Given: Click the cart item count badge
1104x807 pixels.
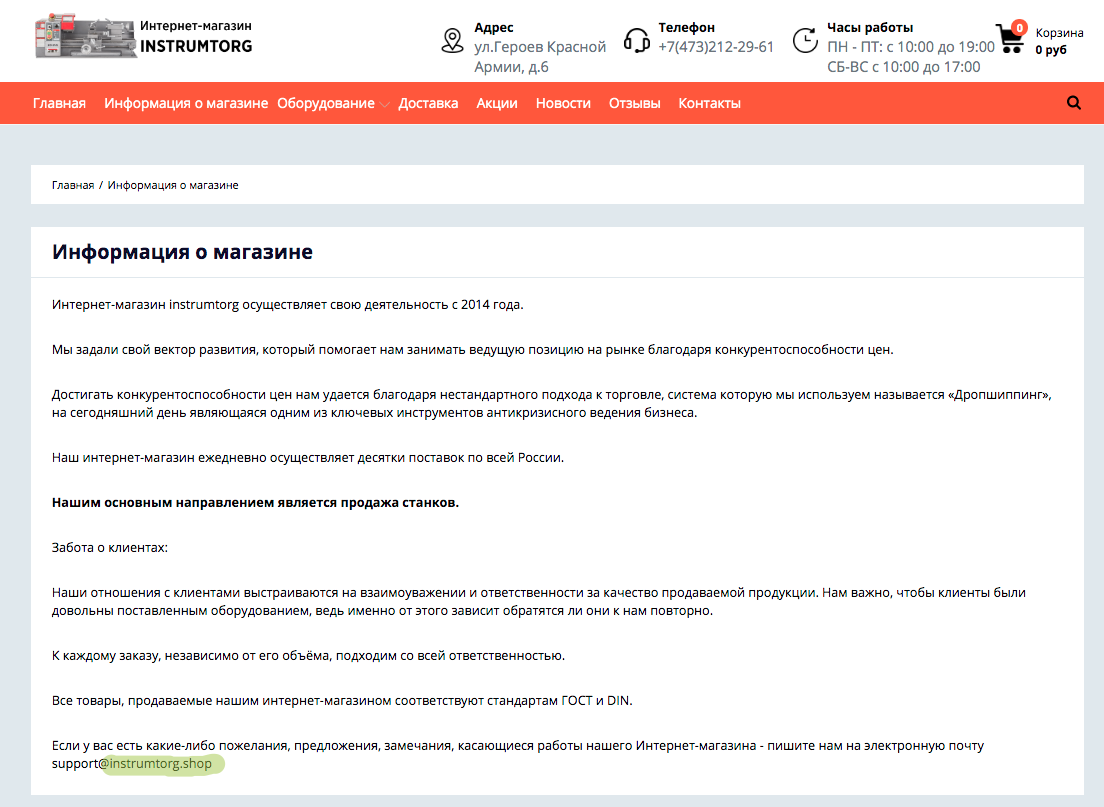Looking at the screenshot, I should pos(1019,28).
